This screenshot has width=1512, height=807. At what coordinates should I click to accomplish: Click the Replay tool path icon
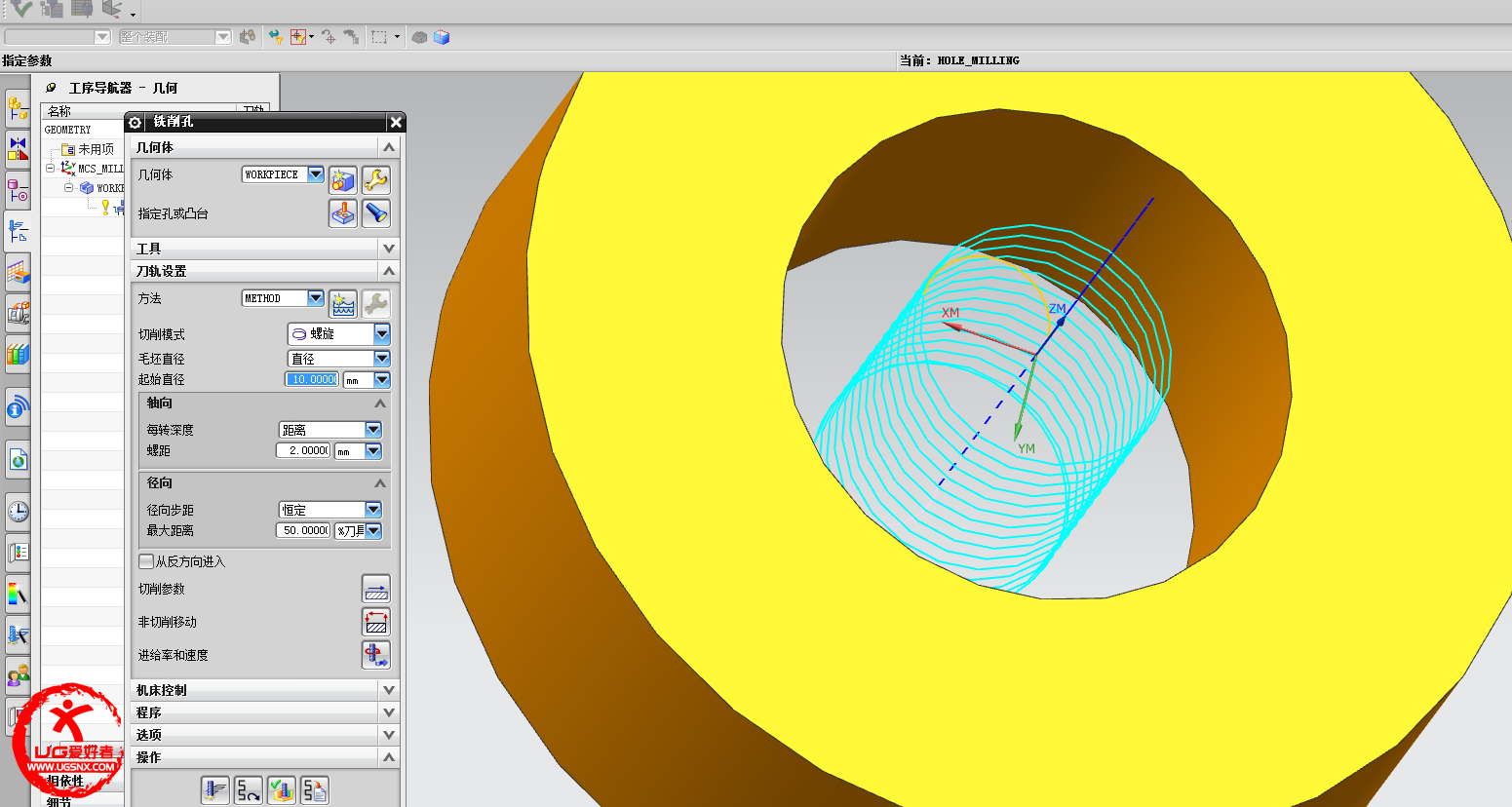pos(249,790)
